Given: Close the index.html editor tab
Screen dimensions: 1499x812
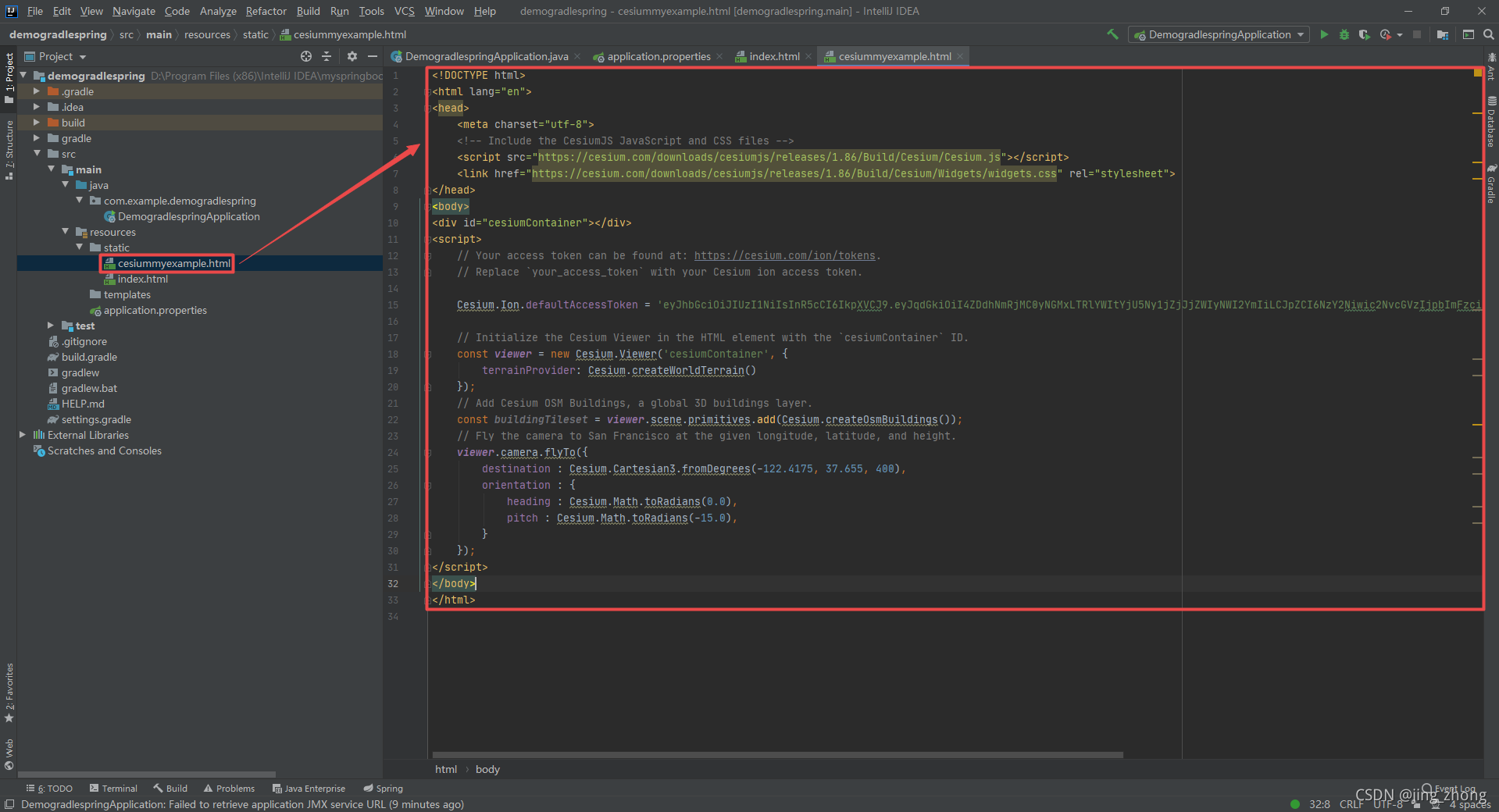Looking at the screenshot, I should 808,56.
